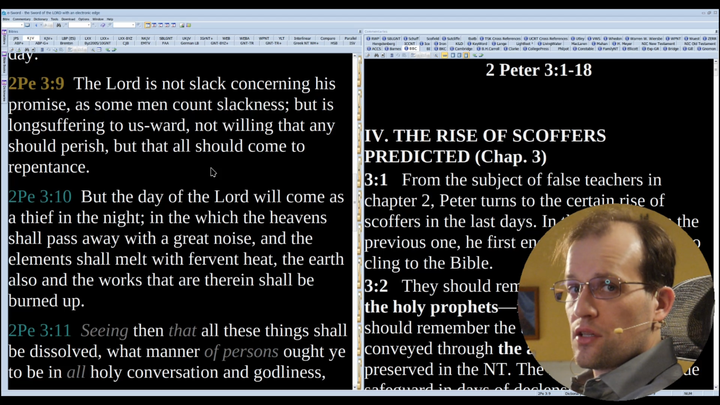Open the third combo box dropdown in main toolbar
The width and height of the screenshot is (720, 405).
pyautogui.click(x=133, y=25)
